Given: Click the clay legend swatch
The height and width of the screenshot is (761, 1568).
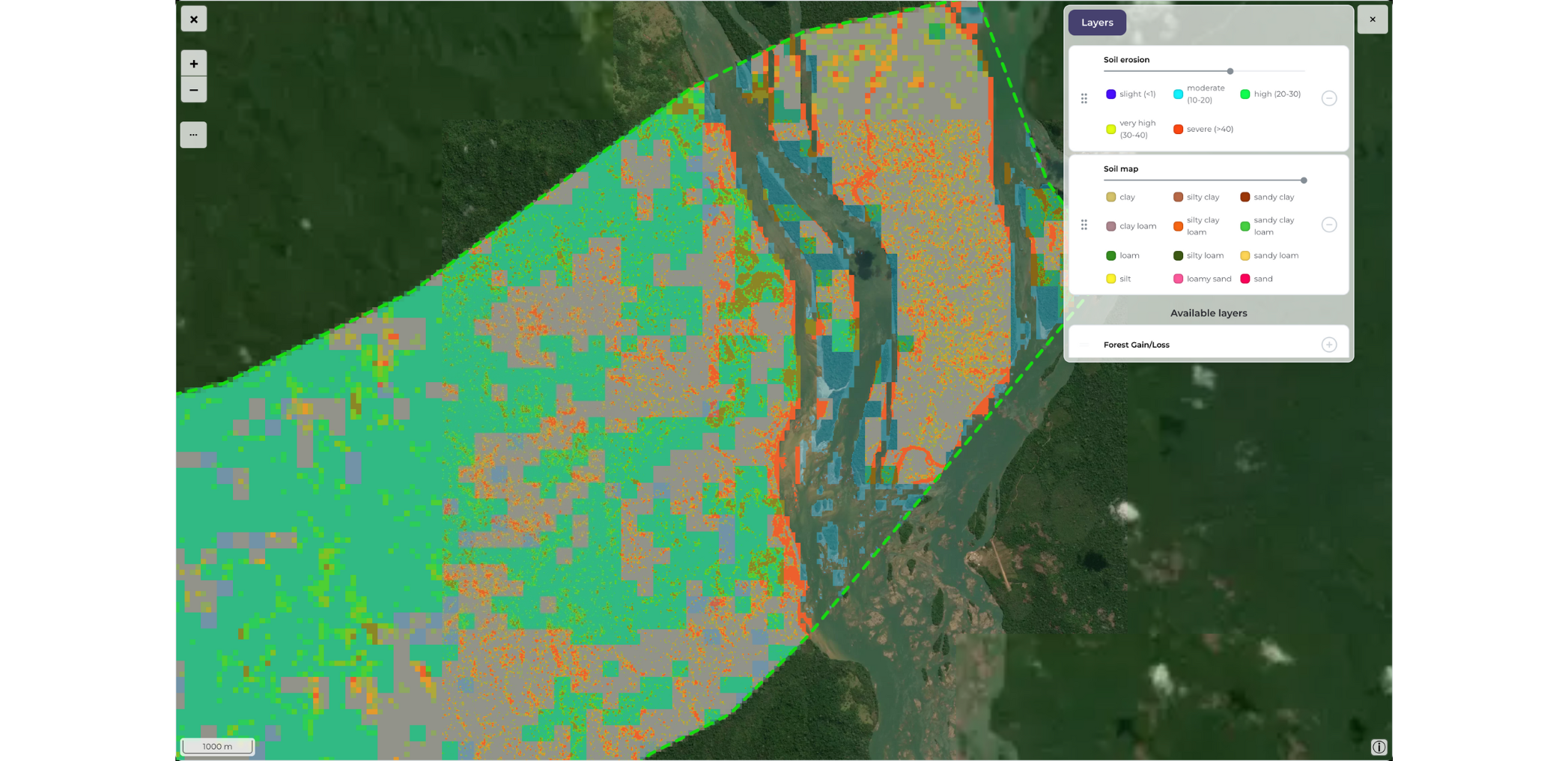Looking at the screenshot, I should pos(1111,197).
